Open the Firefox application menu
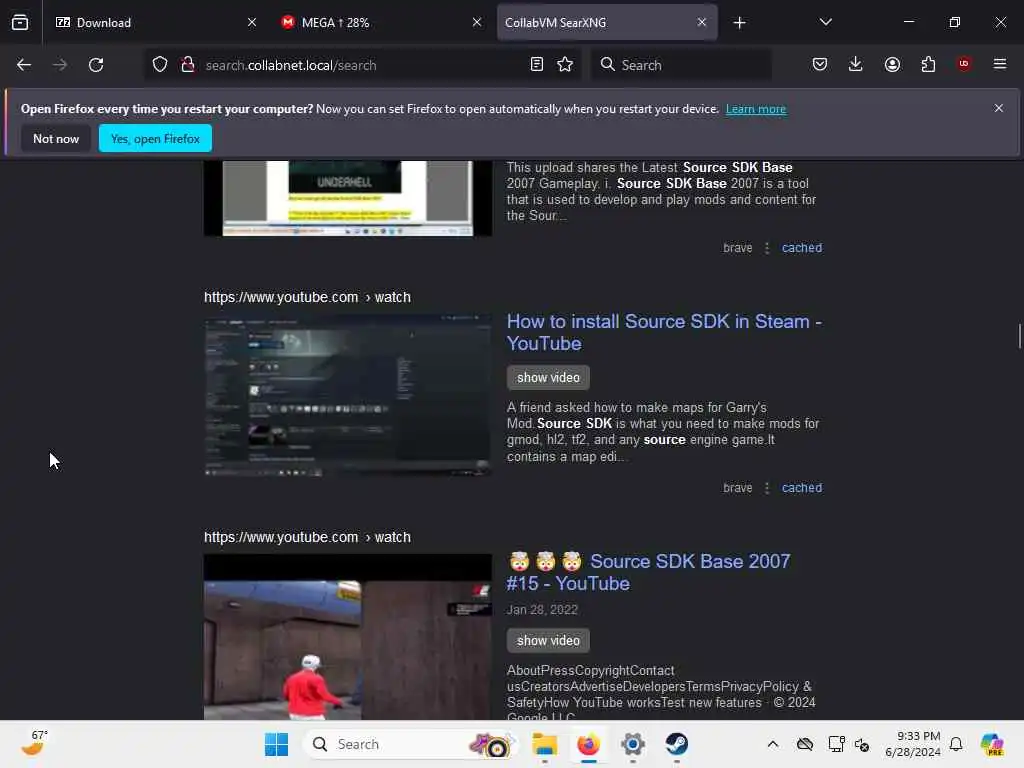The height and width of the screenshot is (768, 1024). (x=1000, y=64)
